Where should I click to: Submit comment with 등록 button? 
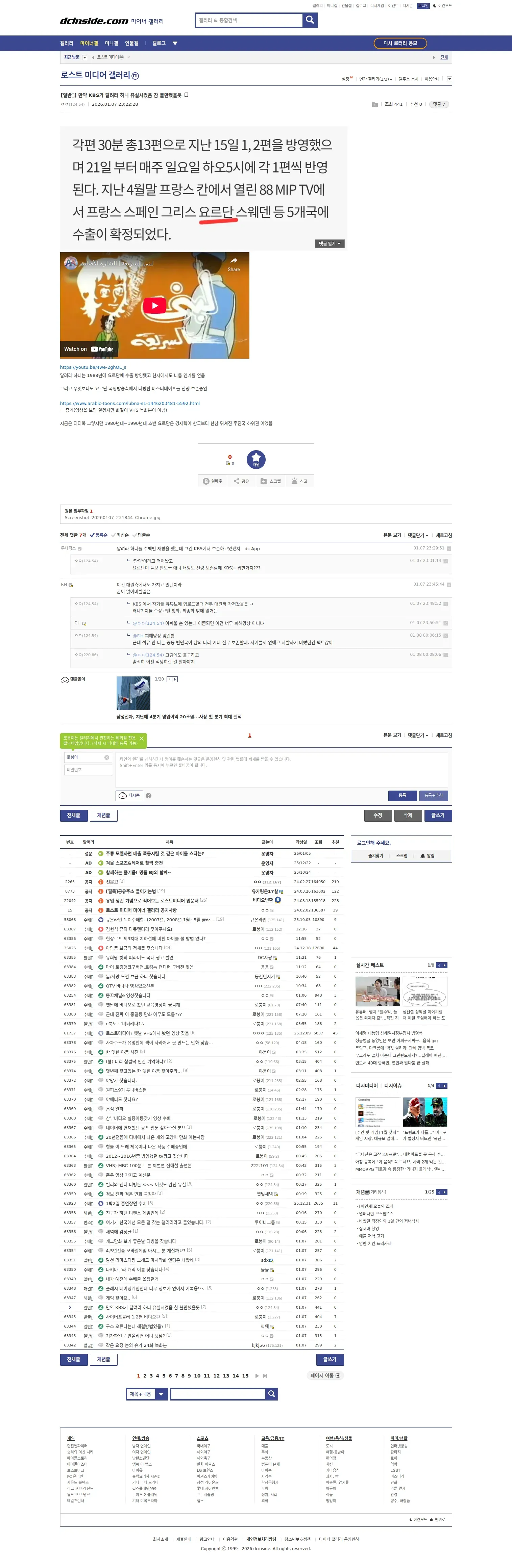pos(402,796)
